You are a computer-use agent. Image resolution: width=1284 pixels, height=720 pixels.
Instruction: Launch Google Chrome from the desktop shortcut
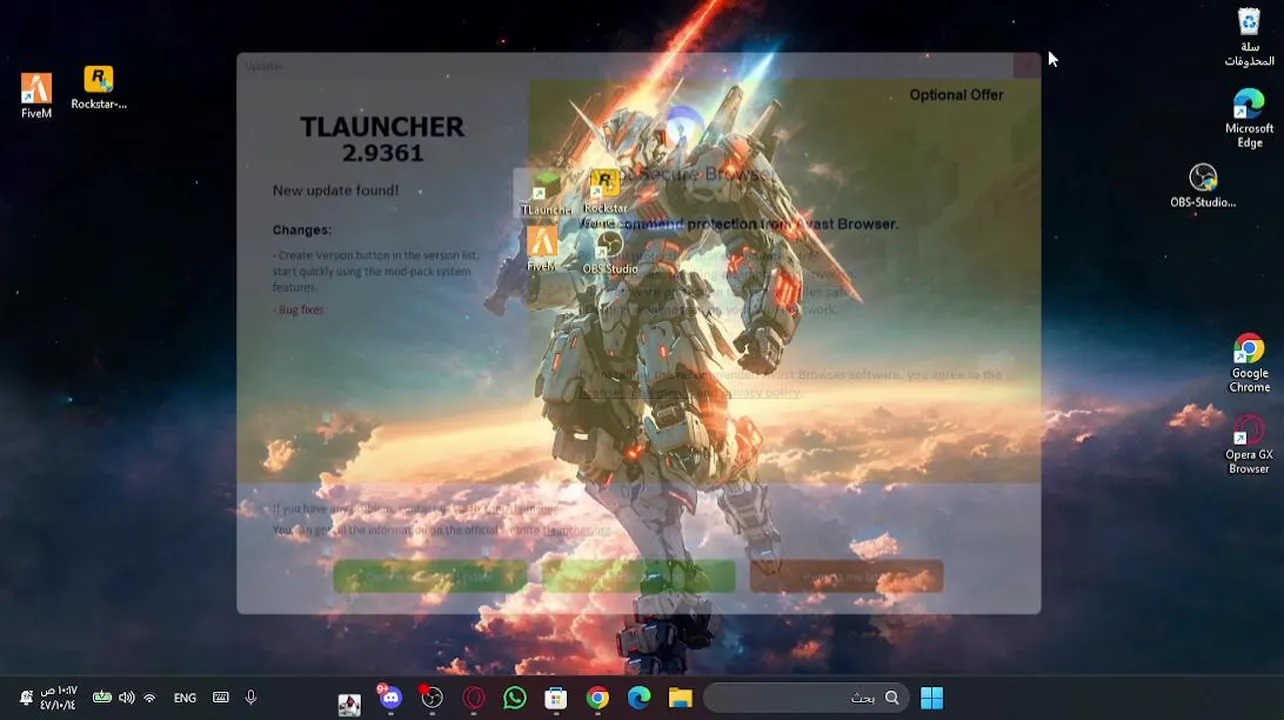coord(1249,363)
